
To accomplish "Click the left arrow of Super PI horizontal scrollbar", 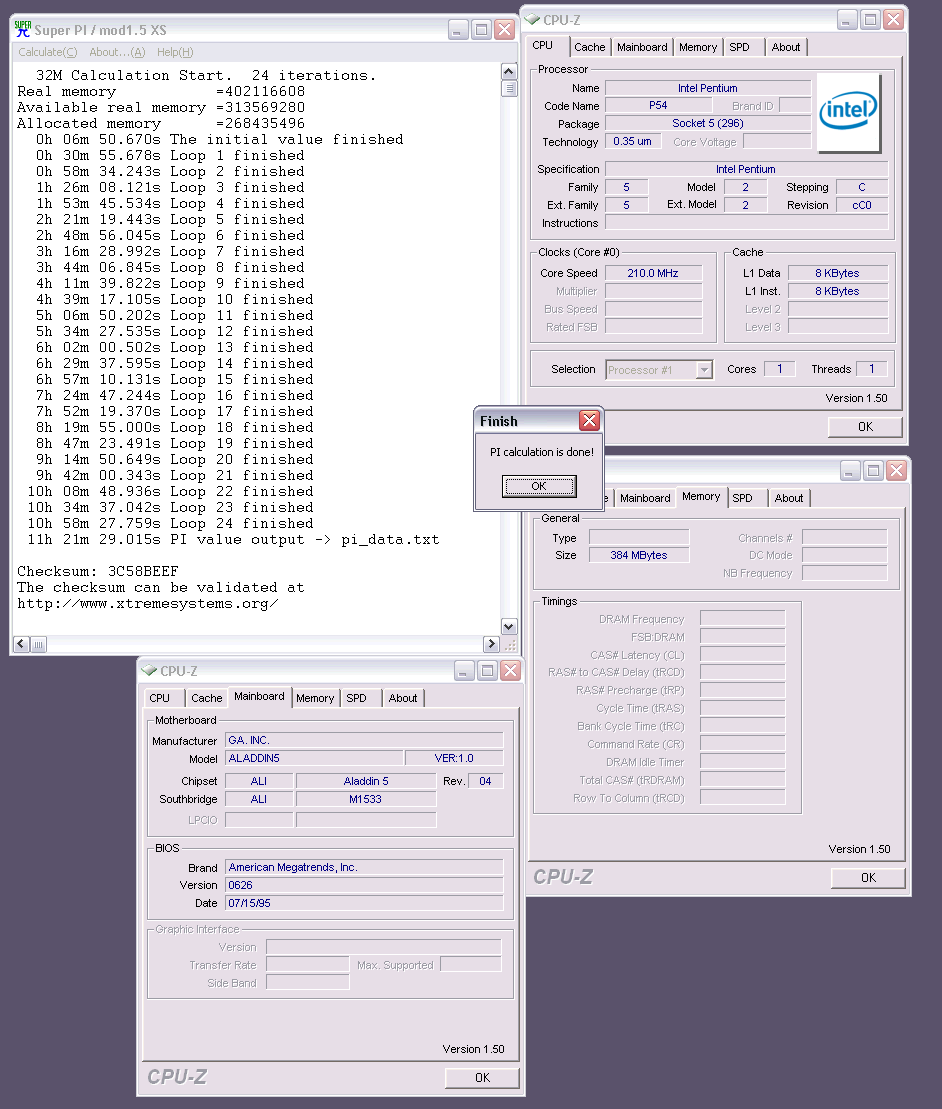I will coord(21,644).
